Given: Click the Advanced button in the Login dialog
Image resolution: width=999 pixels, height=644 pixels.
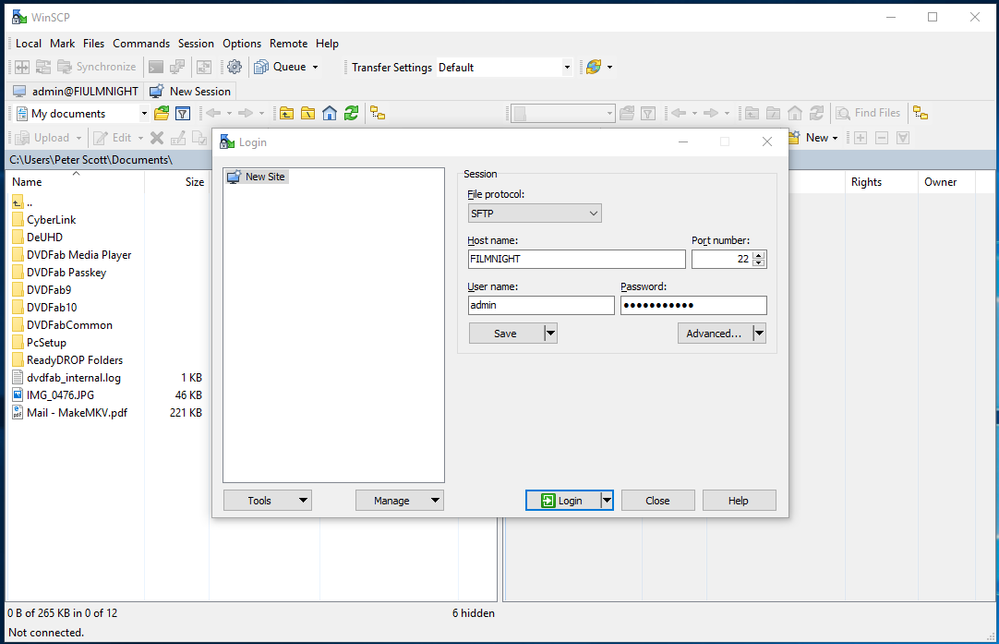Looking at the screenshot, I should pyautogui.click(x=714, y=333).
